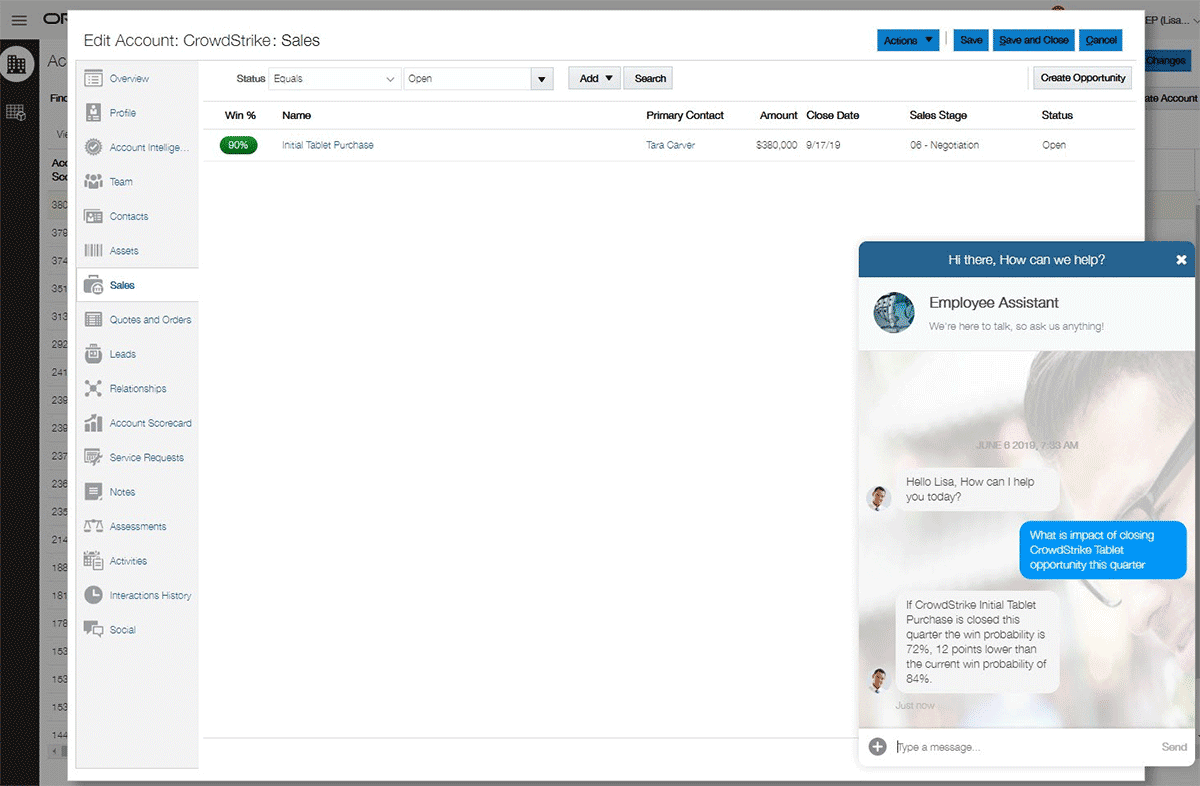Click the 9/17/19 close date cell

[824, 145]
